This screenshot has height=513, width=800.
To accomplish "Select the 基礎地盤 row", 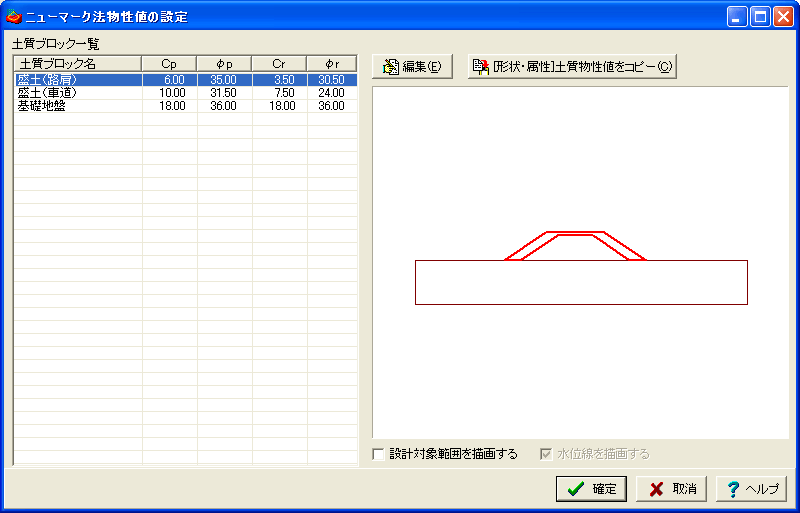I will click(x=185, y=106).
